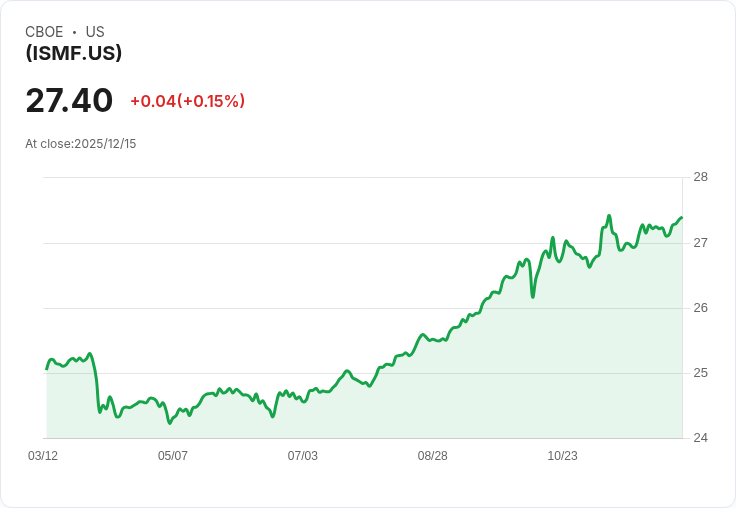
Task: Select the 10/23 date on the time axis
Action: pyautogui.click(x=562, y=456)
